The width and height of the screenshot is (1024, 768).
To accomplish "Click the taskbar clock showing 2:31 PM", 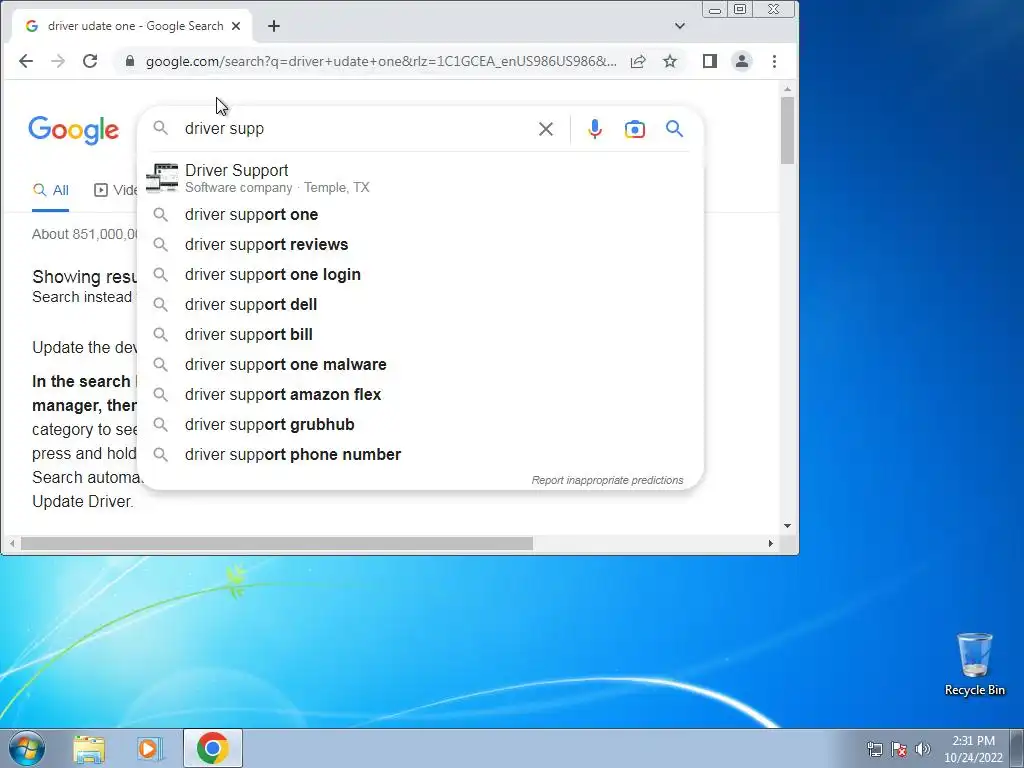I will 973,749.
